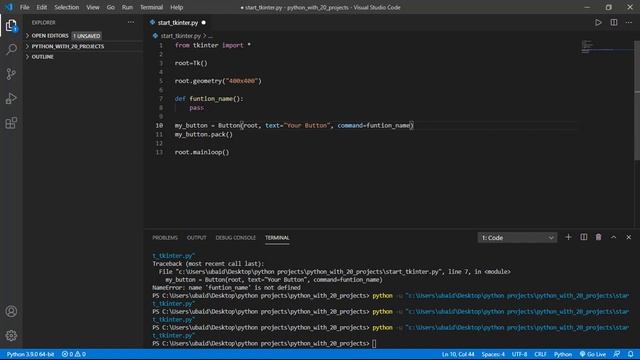This screenshot has height=360, width=640.
Task: Click the 'root.mainloop()' code line
Action: click(x=202, y=152)
